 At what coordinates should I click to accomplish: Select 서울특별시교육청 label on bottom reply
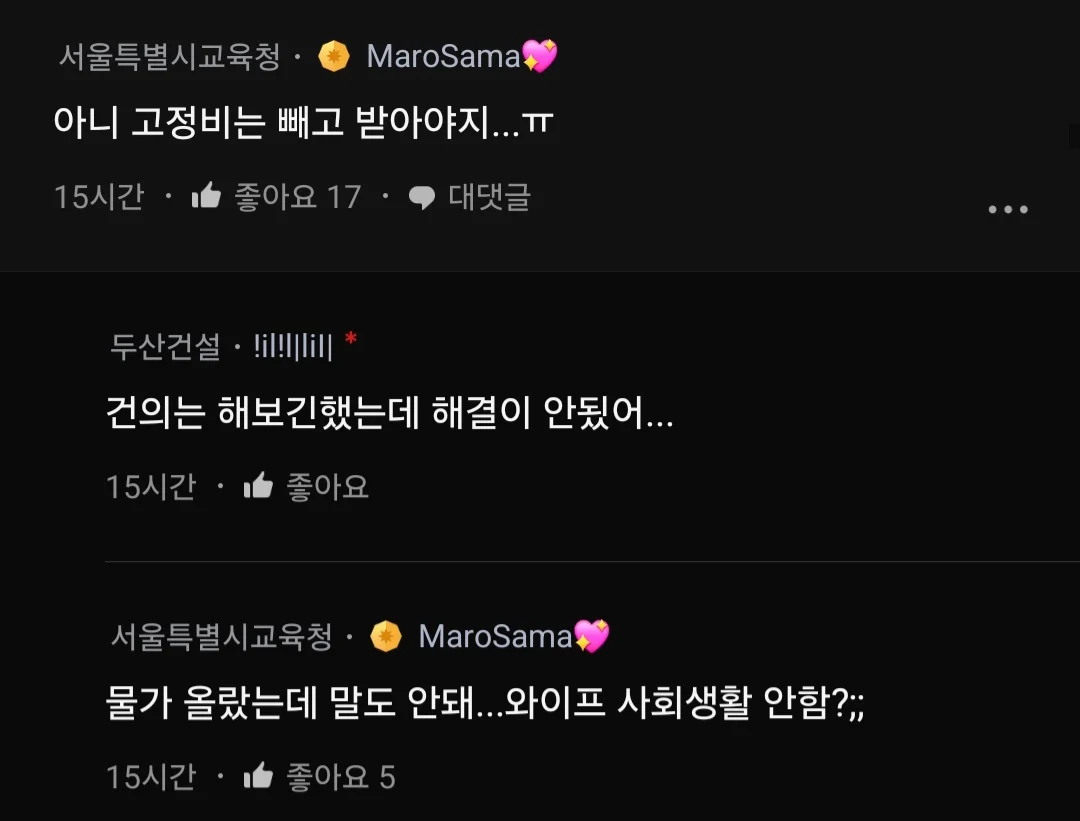click(221, 636)
